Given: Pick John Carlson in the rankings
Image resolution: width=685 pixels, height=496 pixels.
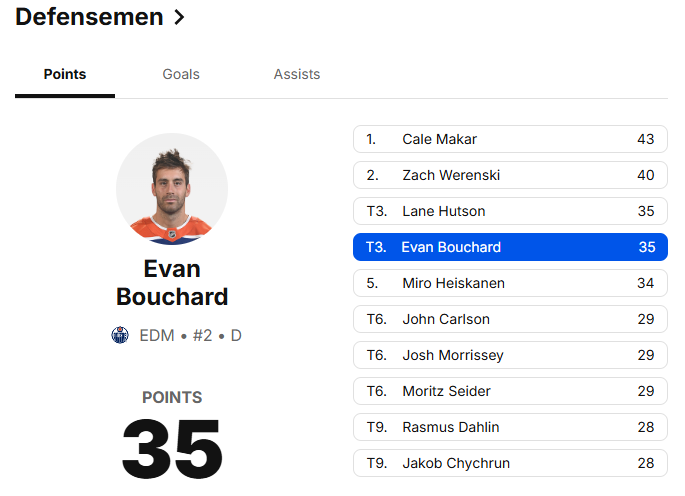Looking at the screenshot, I should pos(510,319).
